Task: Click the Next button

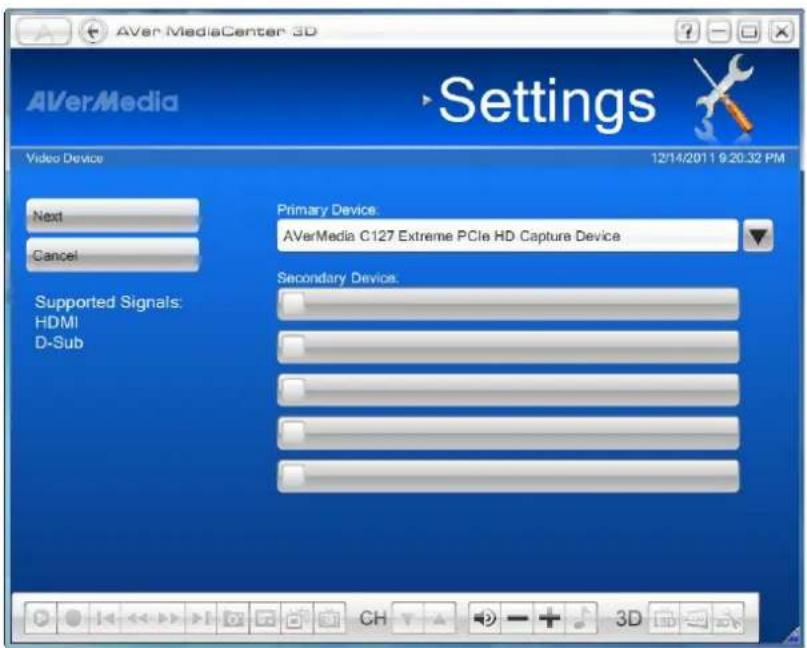Action: point(112,215)
